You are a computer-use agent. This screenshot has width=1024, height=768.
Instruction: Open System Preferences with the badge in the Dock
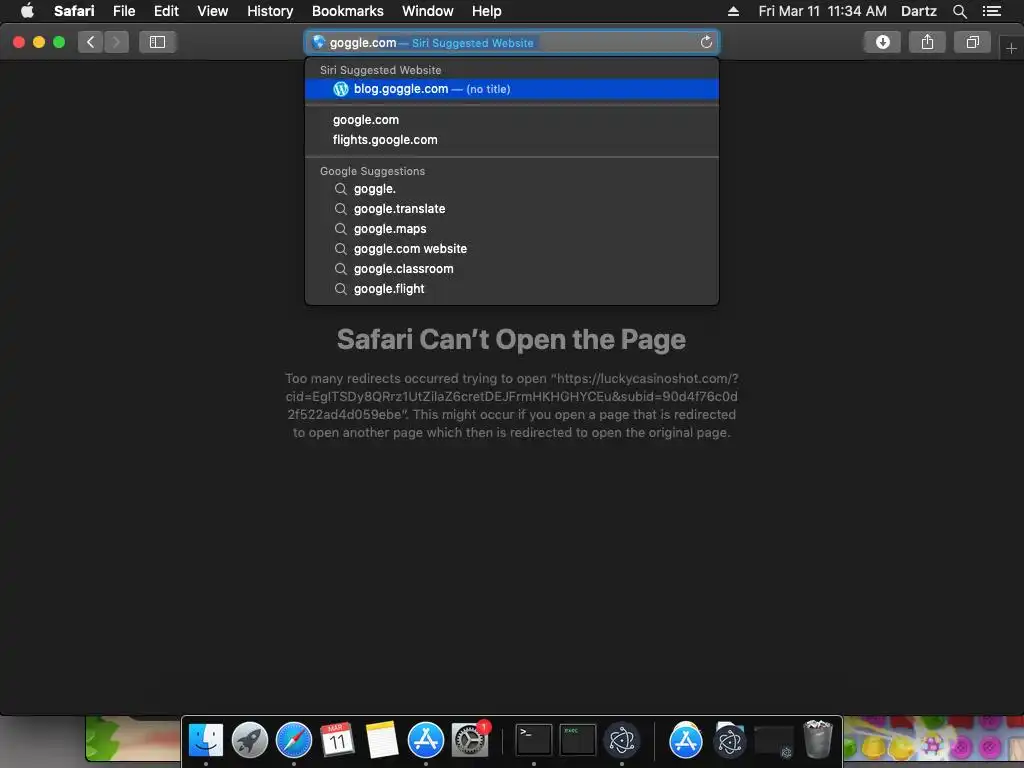coord(470,740)
